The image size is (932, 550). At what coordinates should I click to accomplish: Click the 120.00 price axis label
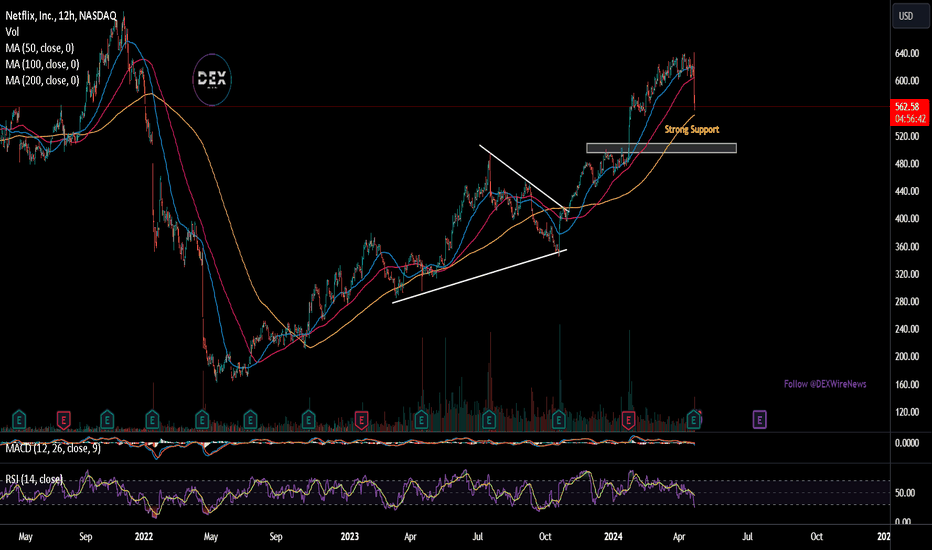point(907,412)
